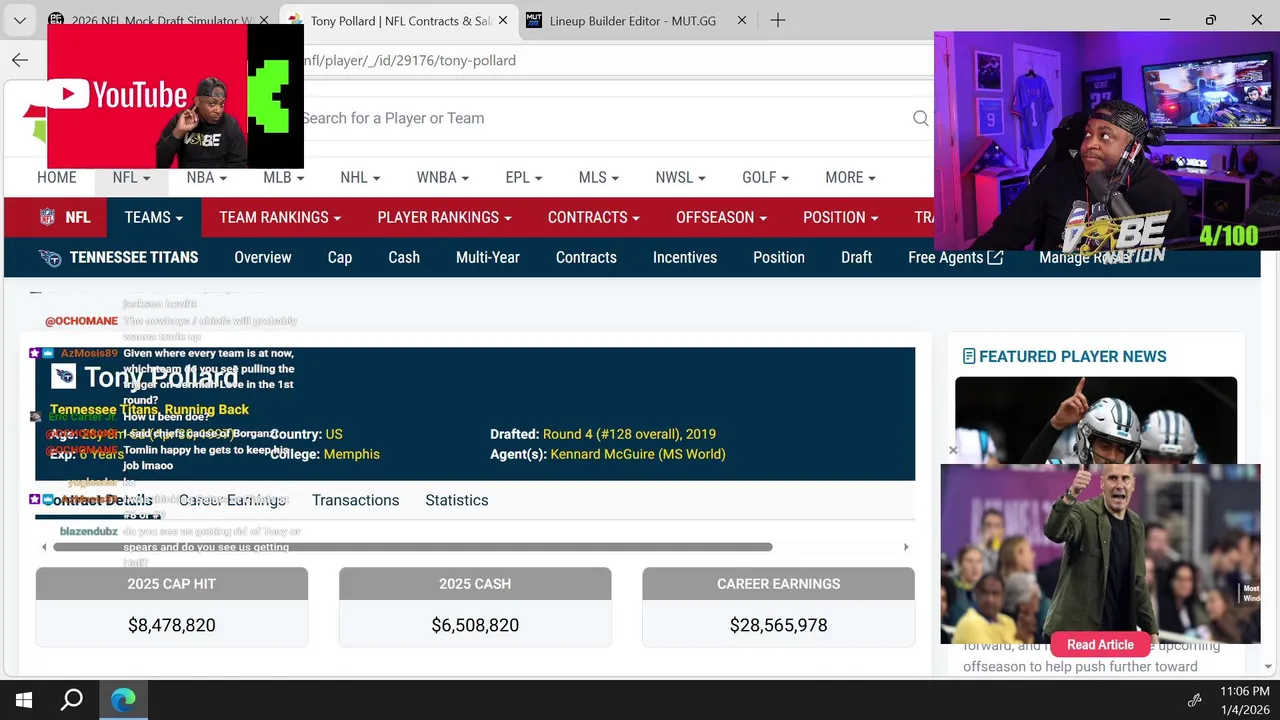Open Windows taskbar search icon
The height and width of the screenshot is (720, 1280).
(x=72, y=700)
